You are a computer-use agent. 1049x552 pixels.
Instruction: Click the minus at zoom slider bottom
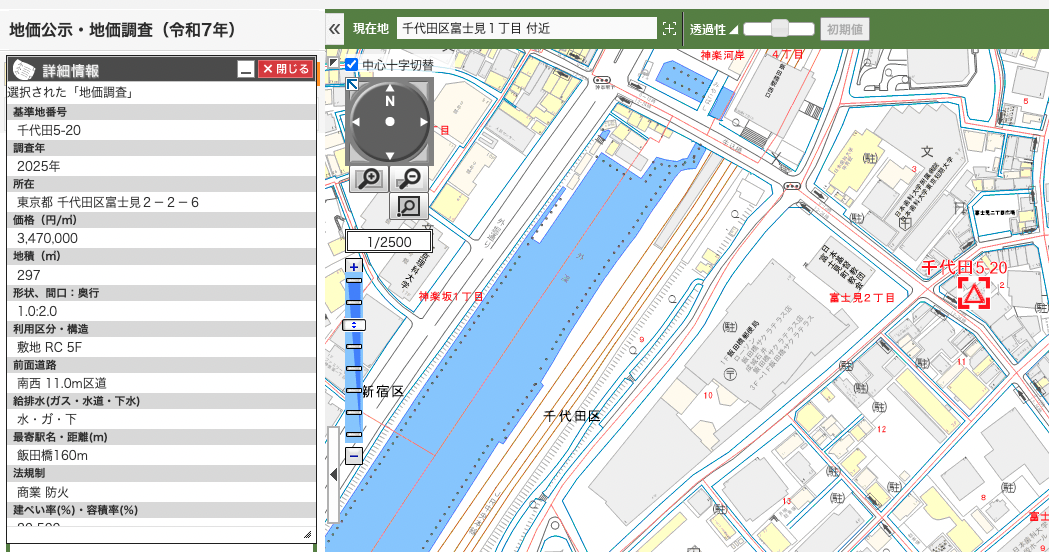tap(353, 456)
